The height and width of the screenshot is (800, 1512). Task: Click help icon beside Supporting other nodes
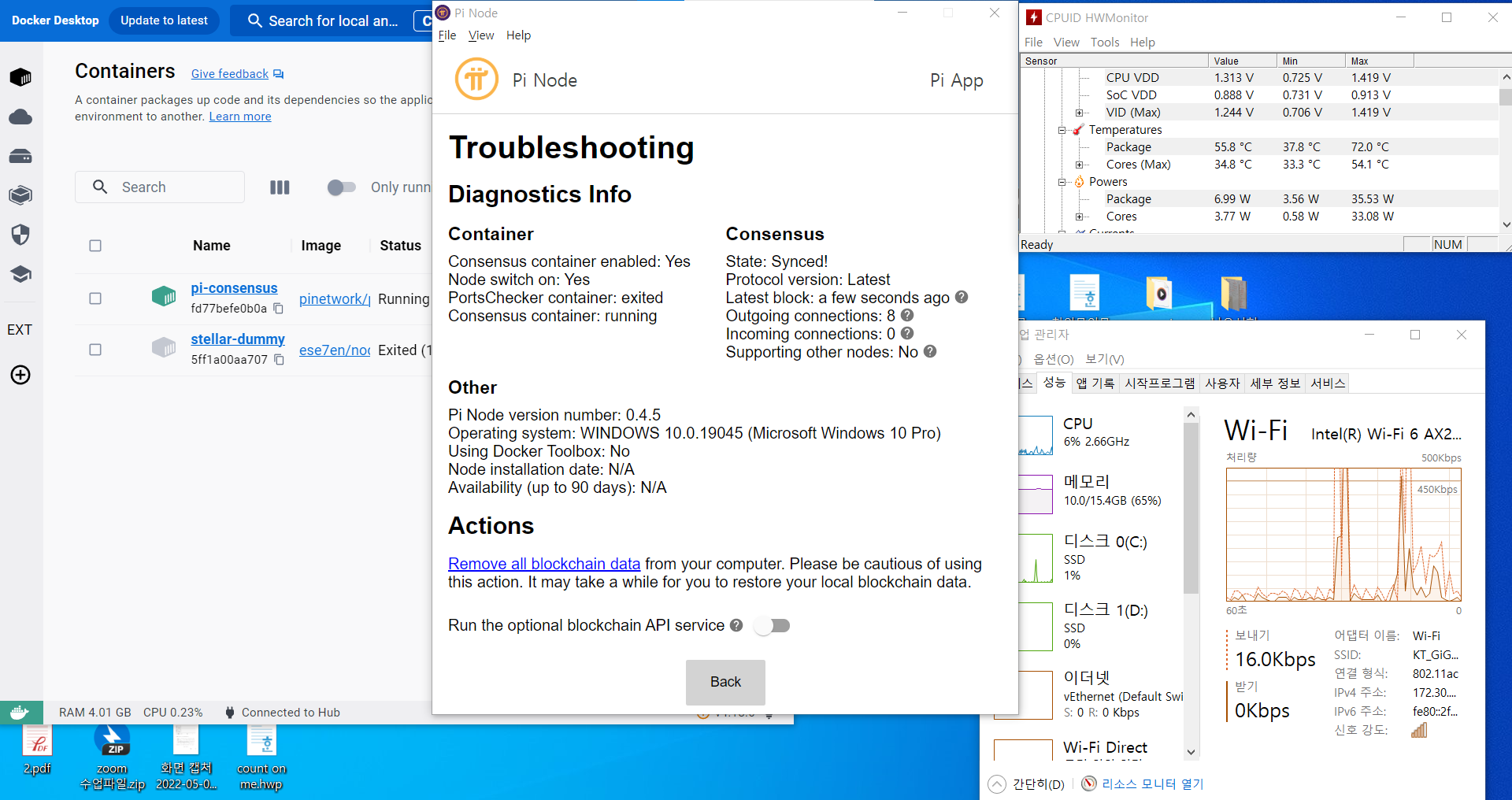click(930, 351)
